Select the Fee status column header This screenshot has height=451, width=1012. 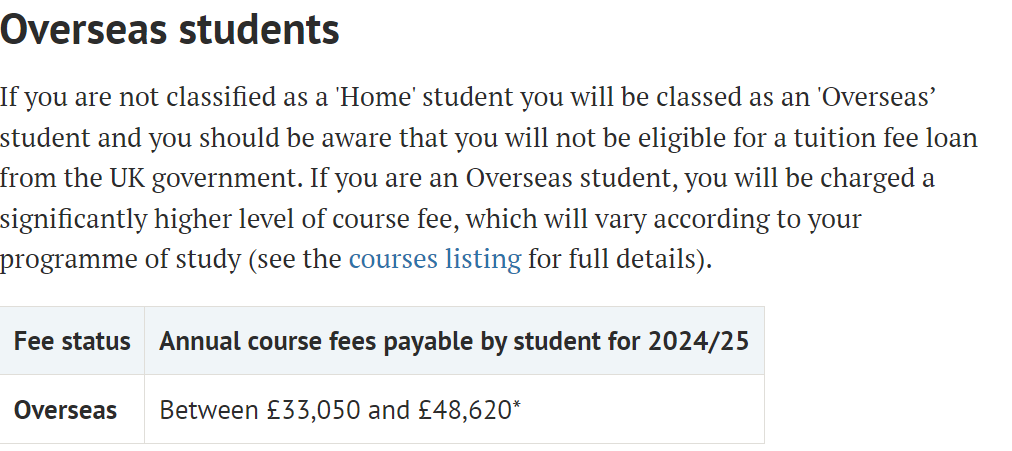[x=72, y=341]
